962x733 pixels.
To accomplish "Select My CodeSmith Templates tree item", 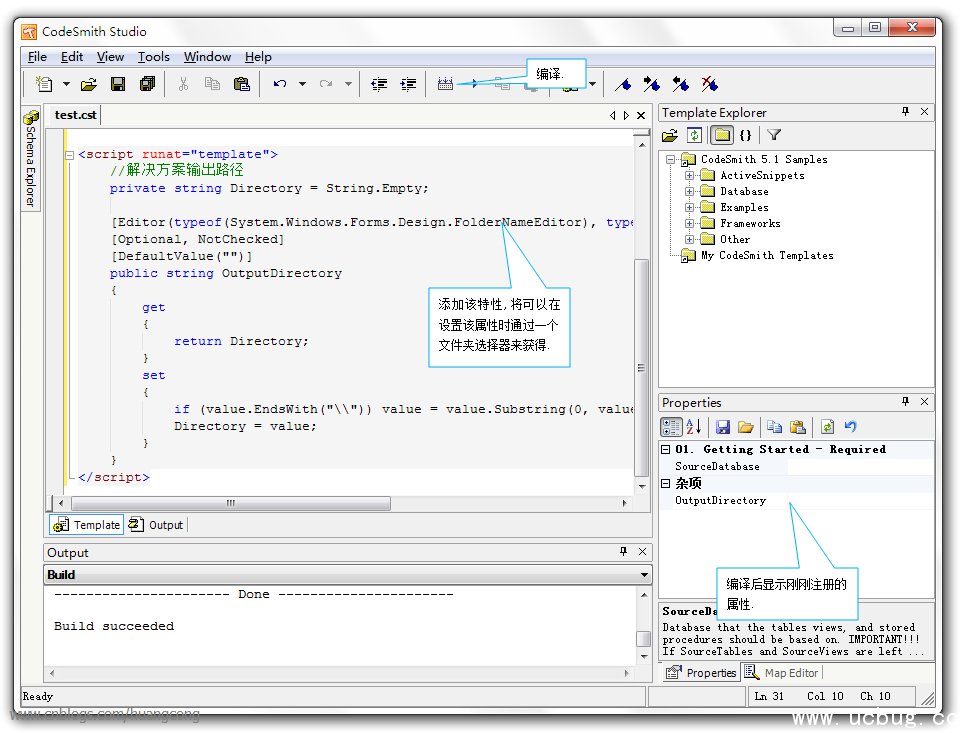I will pos(767,255).
